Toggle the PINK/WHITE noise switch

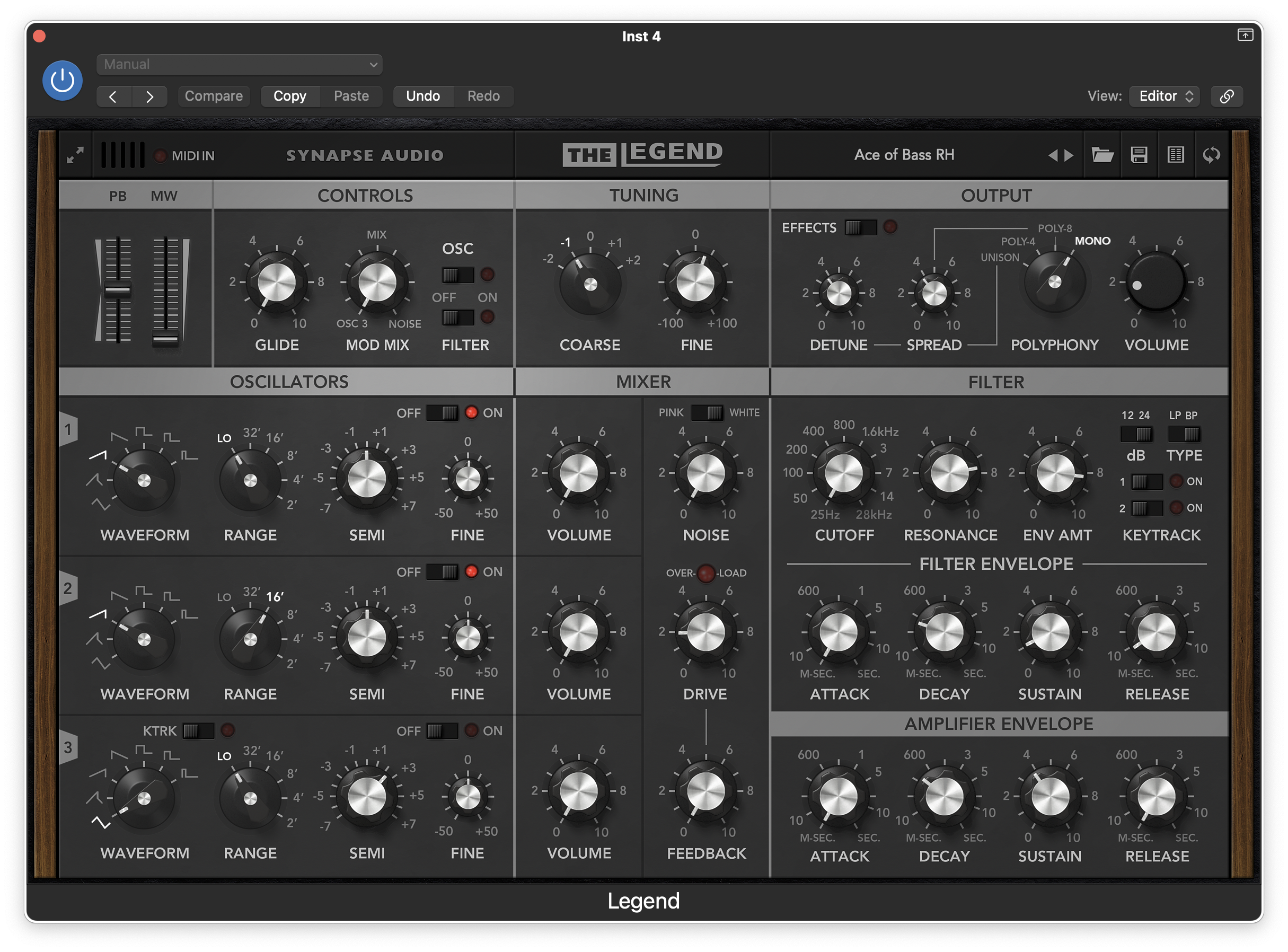click(x=707, y=412)
